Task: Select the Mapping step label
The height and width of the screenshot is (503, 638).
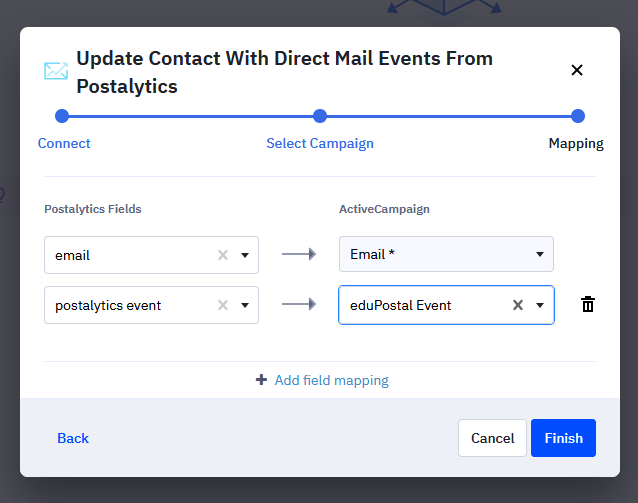Action: [576, 143]
